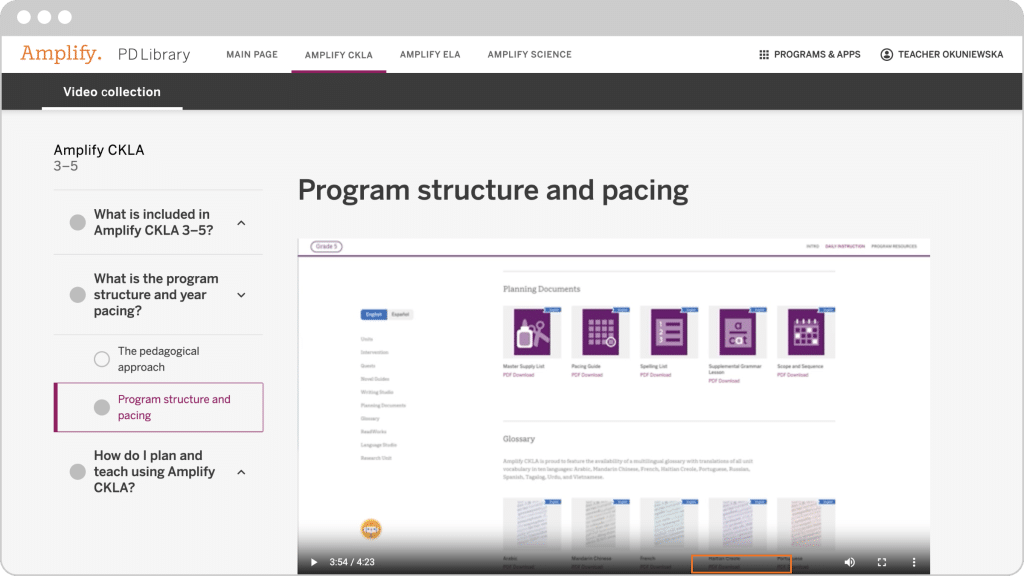The height and width of the screenshot is (576, 1024).
Task: Click Planning Documents in the video sidebar
Action: coord(383,406)
